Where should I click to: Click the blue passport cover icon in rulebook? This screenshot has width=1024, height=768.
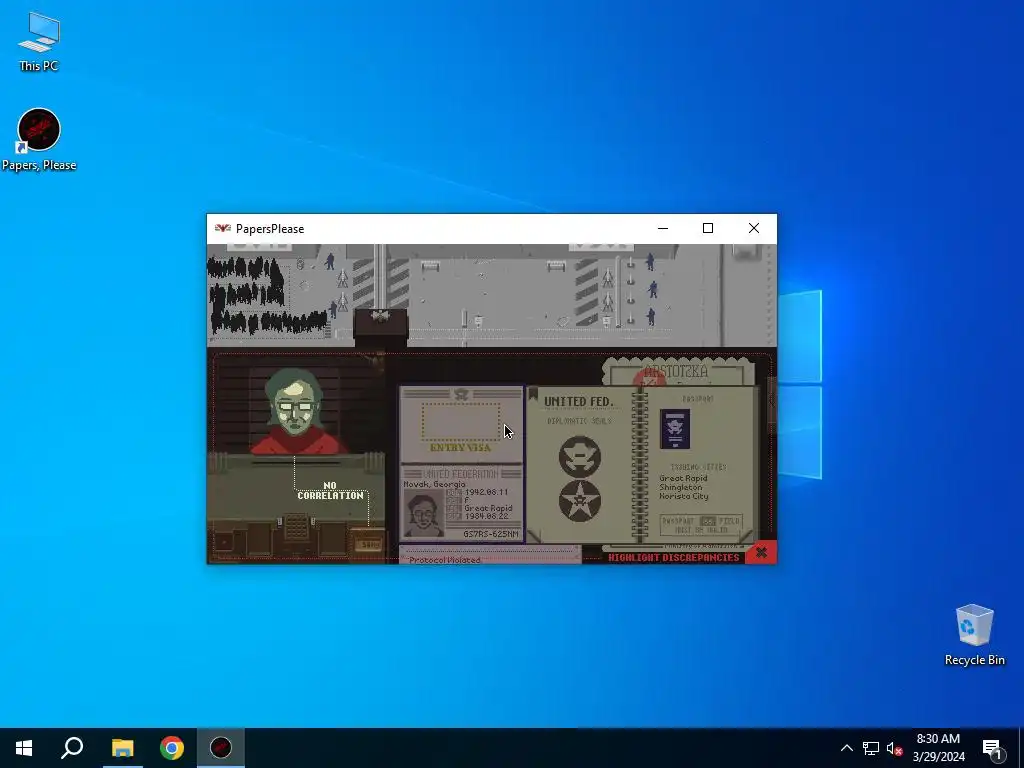click(x=675, y=428)
